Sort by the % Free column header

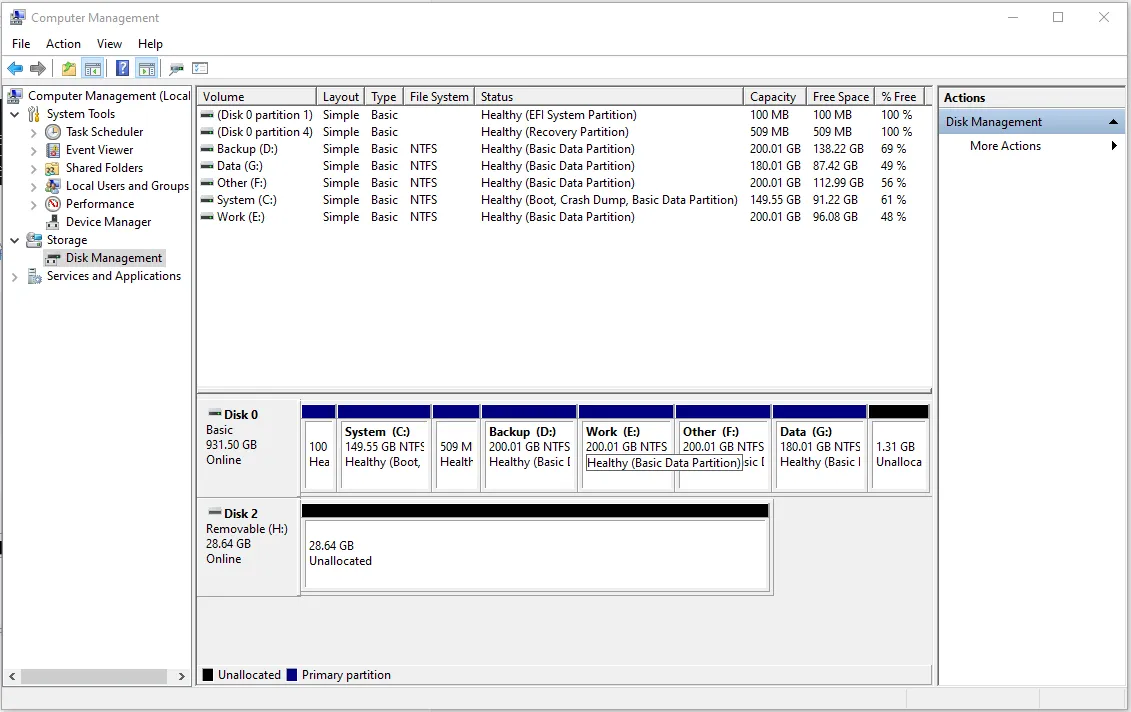899,97
